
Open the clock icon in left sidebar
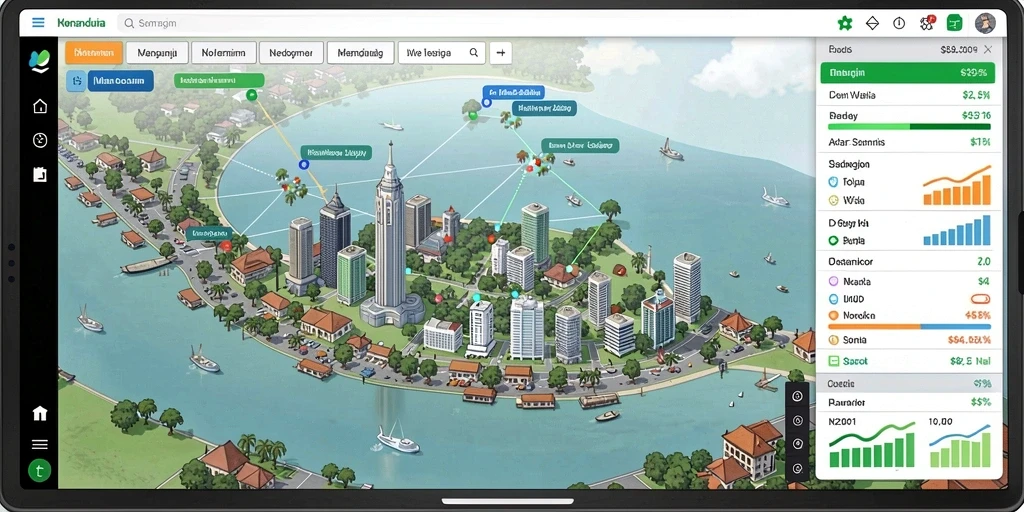(40, 140)
